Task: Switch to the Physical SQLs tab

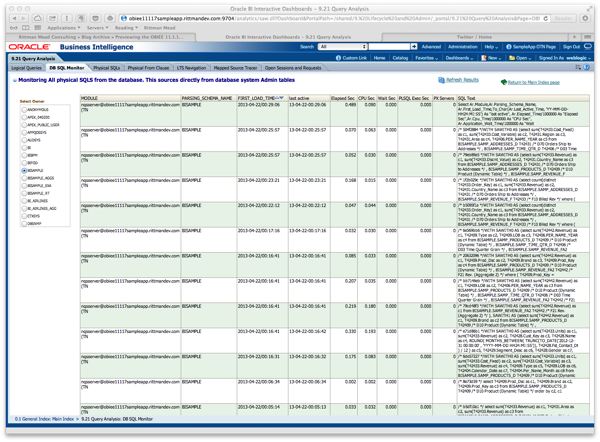Action: pos(107,68)
